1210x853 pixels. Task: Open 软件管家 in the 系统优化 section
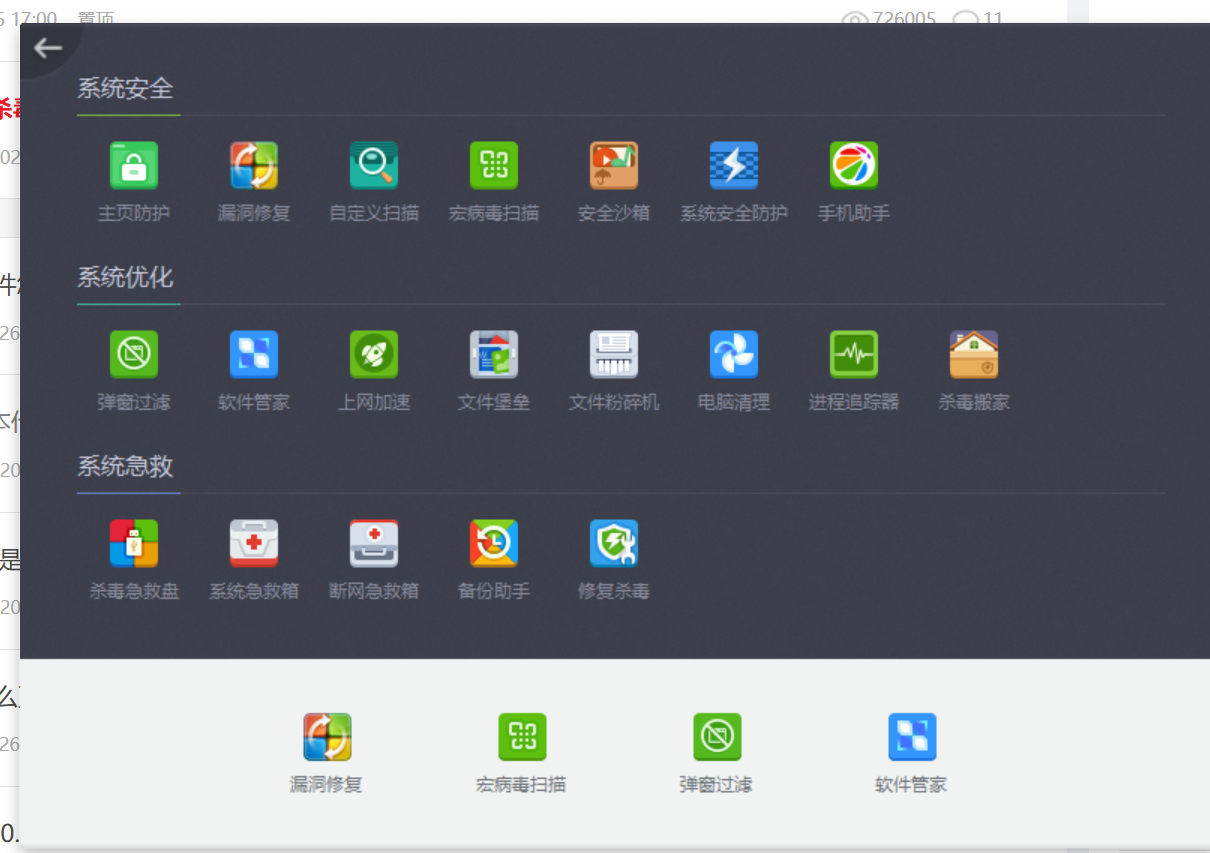pyautogui.click(x=254, y=355)
